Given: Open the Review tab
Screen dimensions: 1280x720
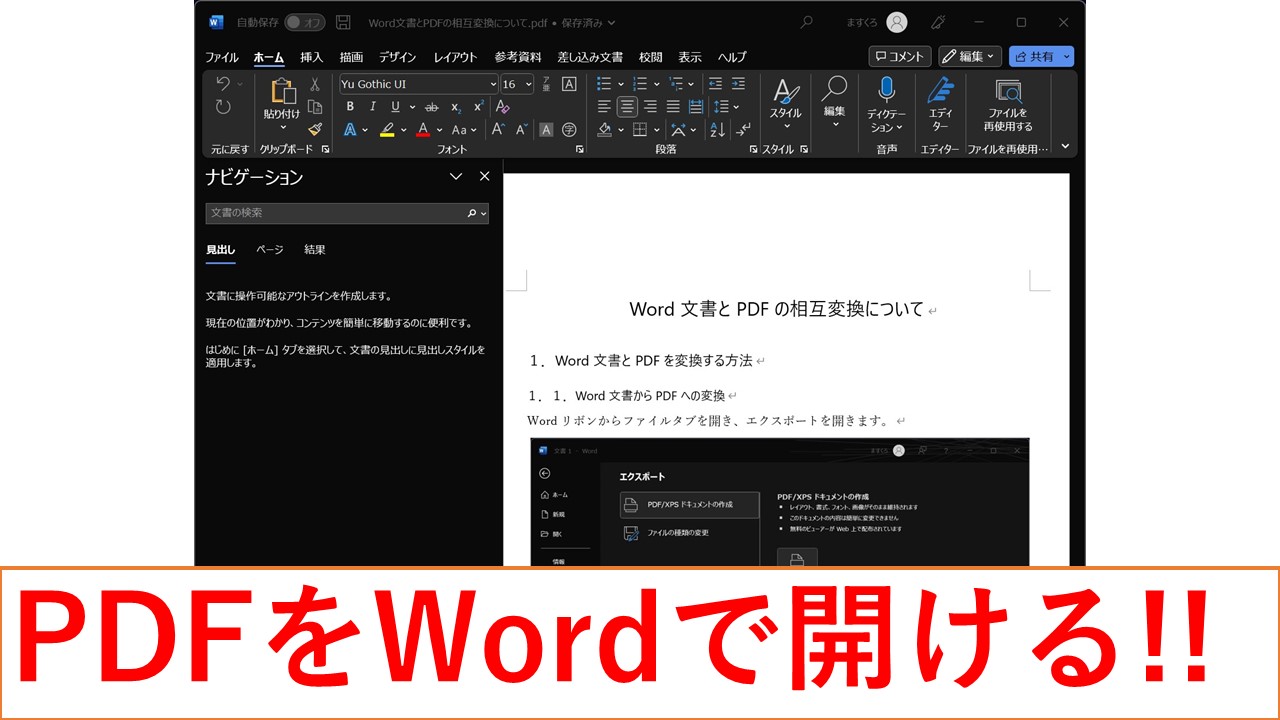Looking at the screenshot, I should pyautogui.click(x=651, y=57).
